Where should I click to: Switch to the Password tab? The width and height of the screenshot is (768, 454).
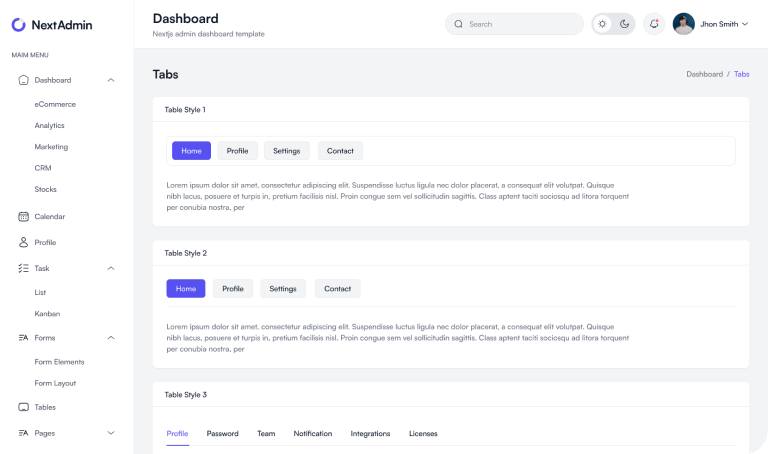pyautogui.click(x=222, y=433)
